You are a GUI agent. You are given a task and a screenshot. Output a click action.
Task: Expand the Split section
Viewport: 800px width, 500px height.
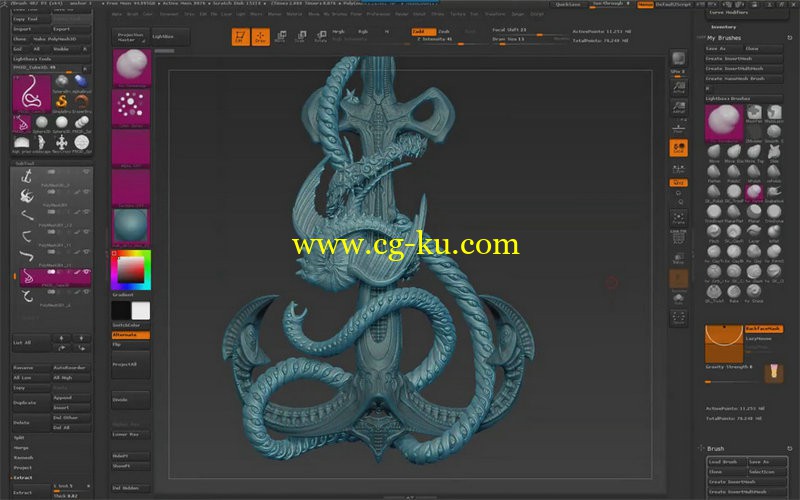(19, 438)
